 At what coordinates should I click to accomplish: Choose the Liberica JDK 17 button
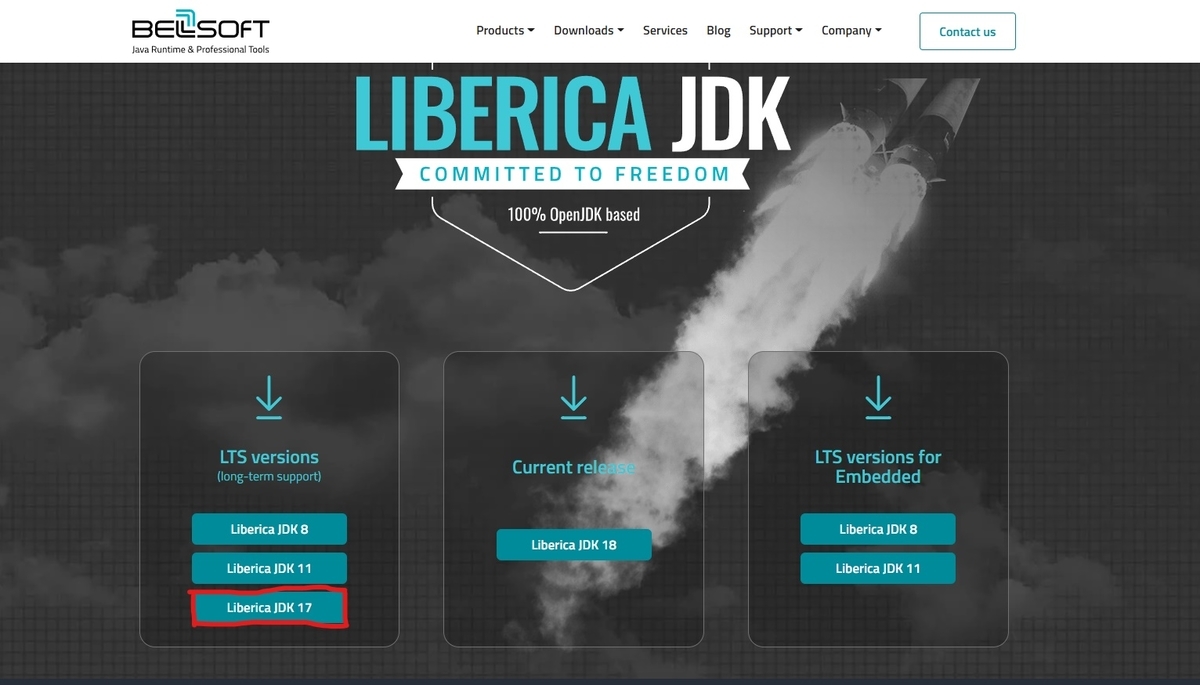[x=269, y=607]
